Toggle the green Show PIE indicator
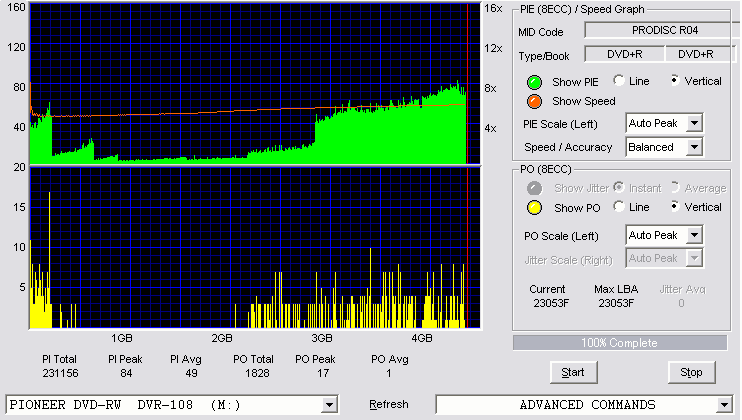The image size is (742, 420). (x=534, y=82)
